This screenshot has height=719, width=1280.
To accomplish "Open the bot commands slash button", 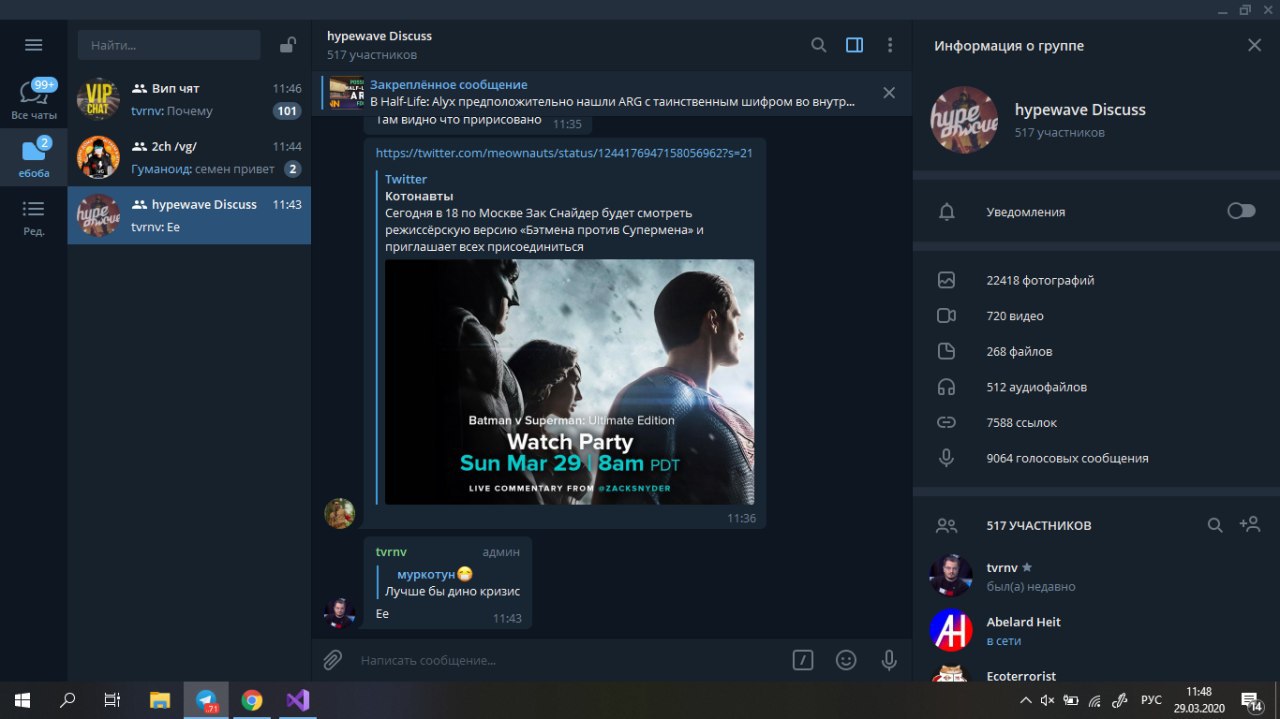I will coord(802,660).
